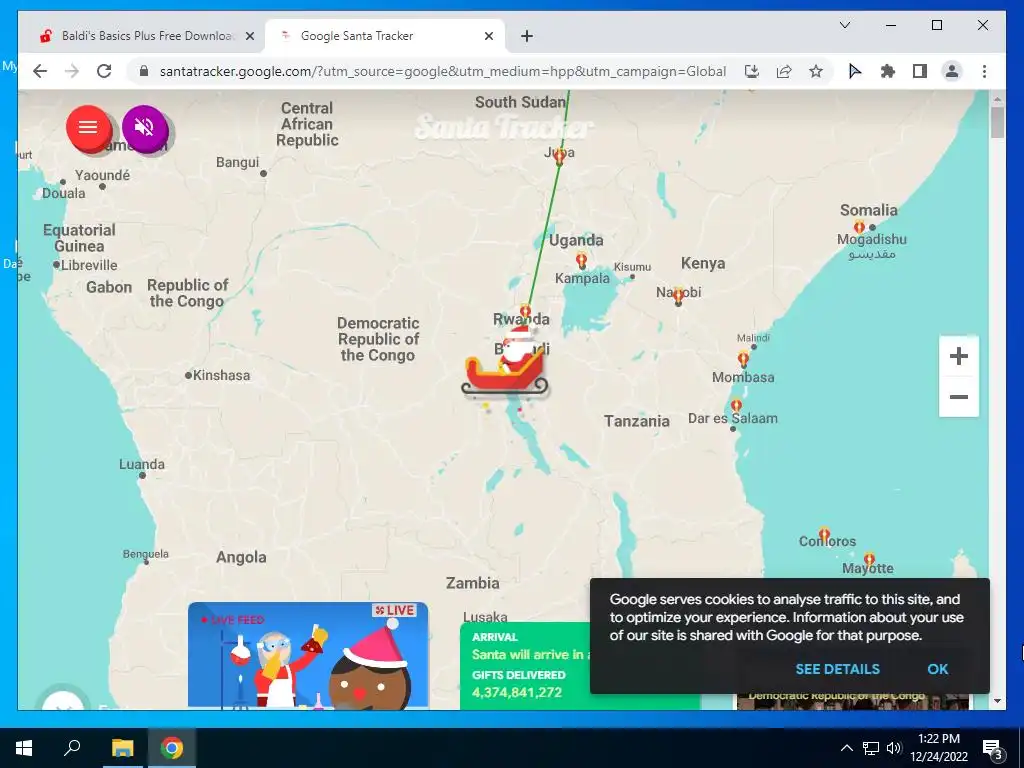Click the page vertical scrollbar thumb
This screenshot has height=768, width=1024.
pyautogui.click(x=997, y=122)
